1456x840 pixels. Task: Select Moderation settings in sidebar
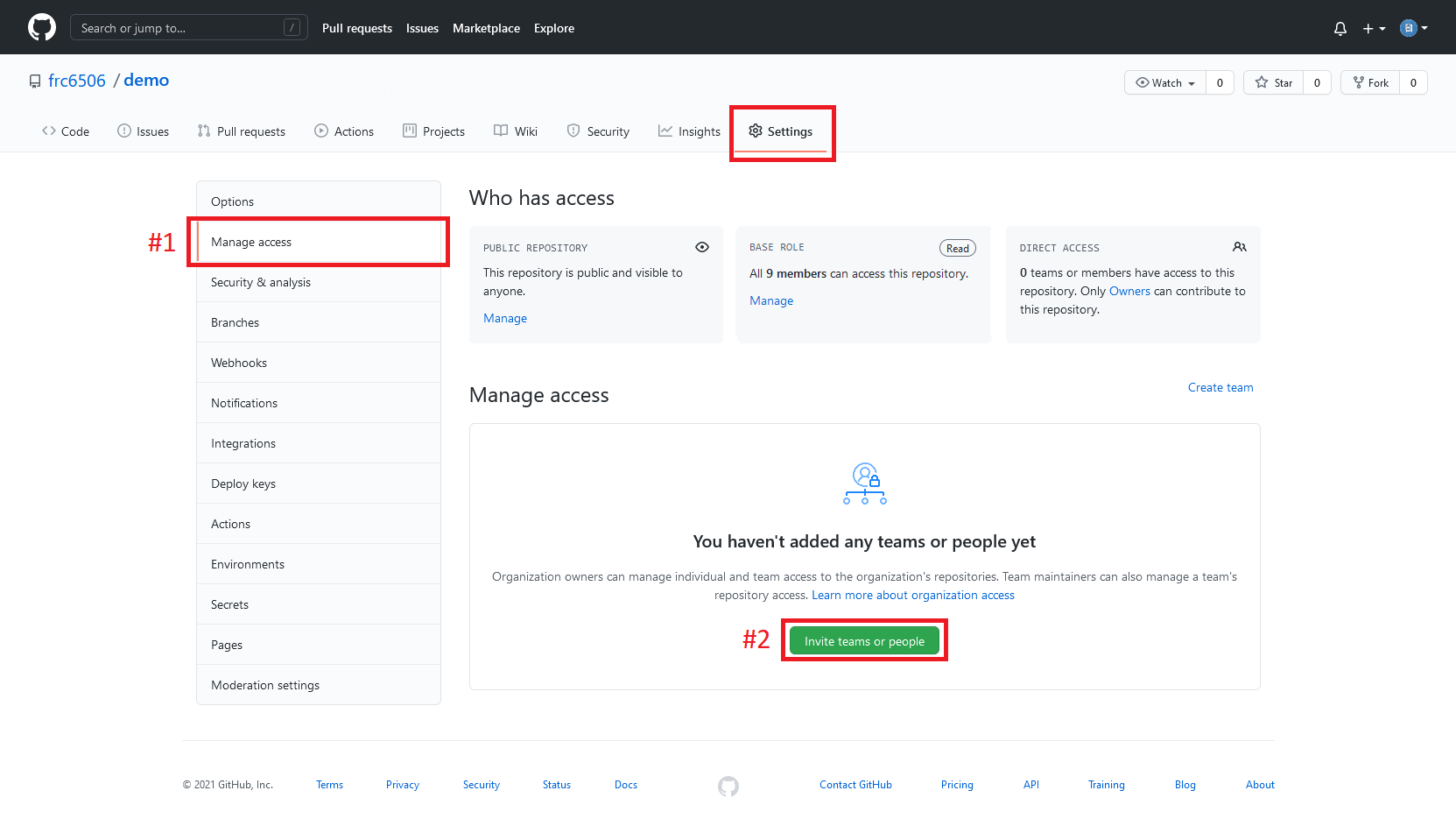319,685
